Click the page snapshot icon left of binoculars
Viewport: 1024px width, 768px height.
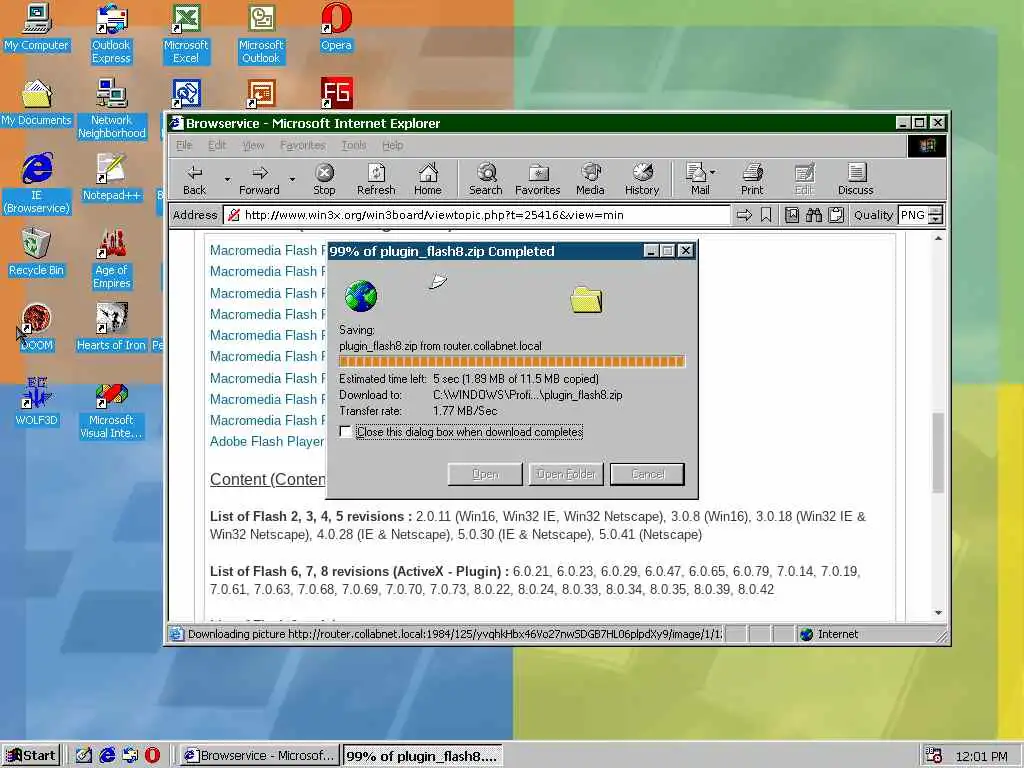pyautogui.click(x=792, y=215)
